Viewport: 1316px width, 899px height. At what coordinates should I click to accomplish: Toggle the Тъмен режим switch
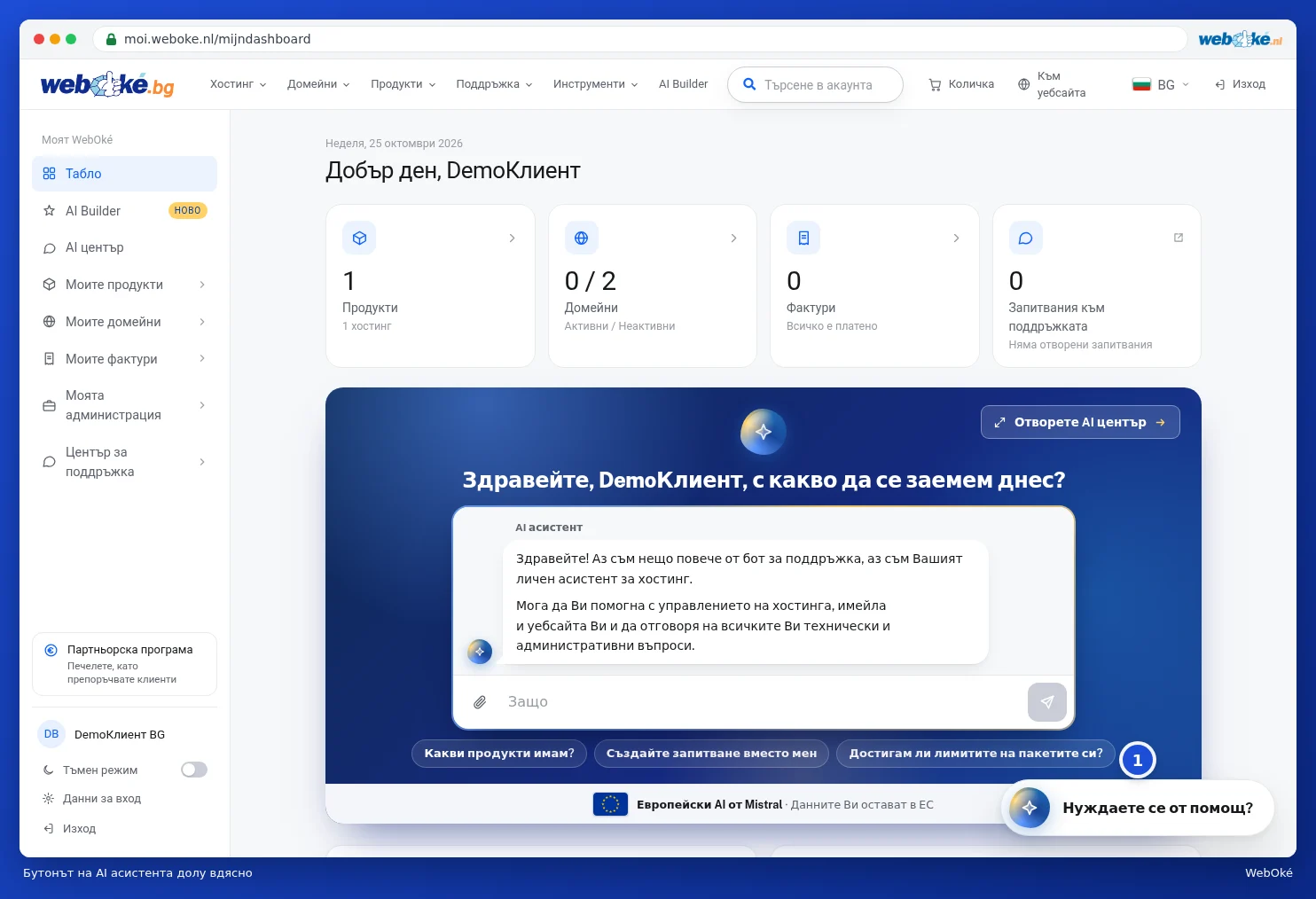pyautogui.click(x=194, y=770)
